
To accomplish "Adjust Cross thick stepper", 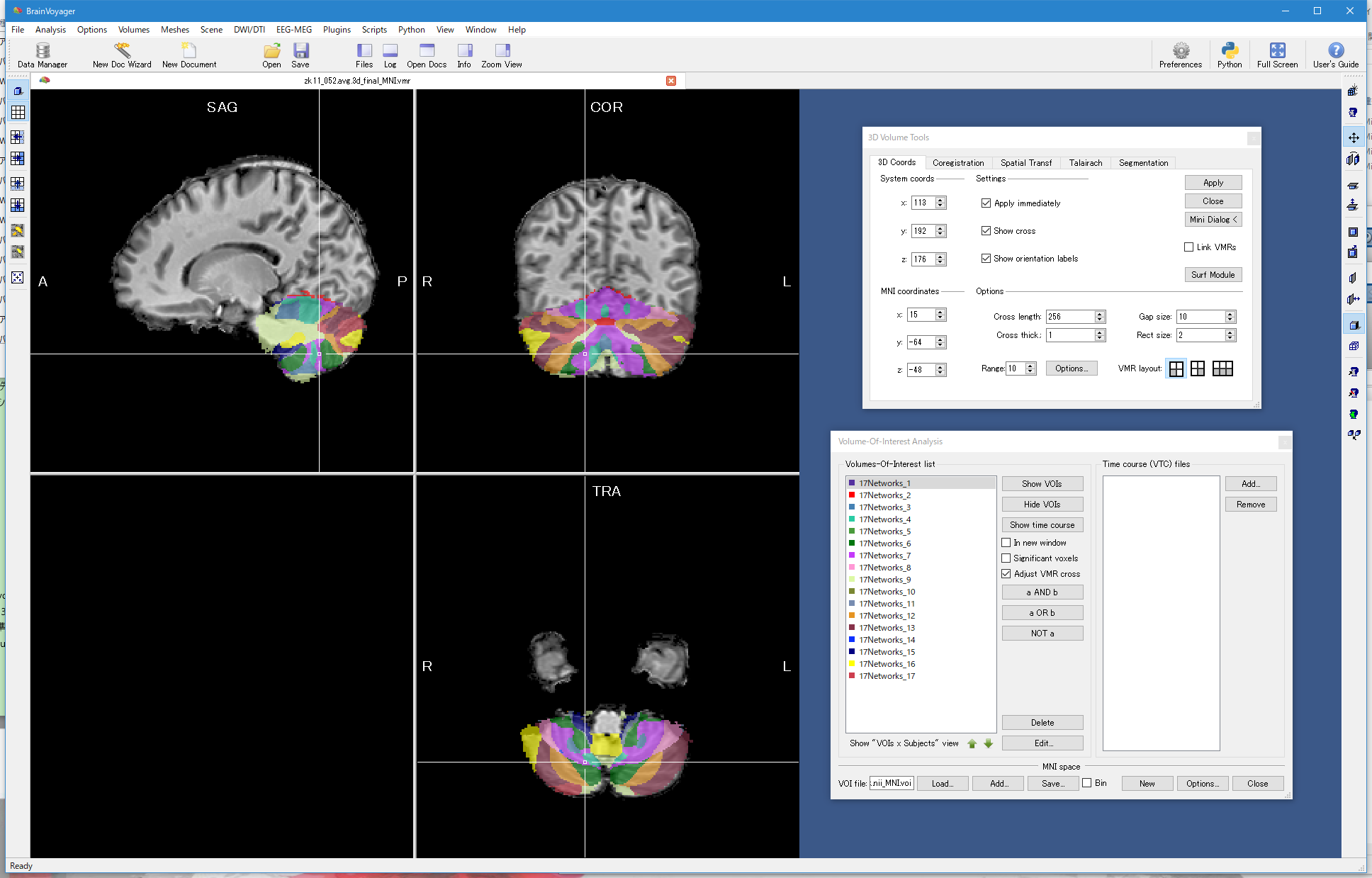I will point(1100,335).
